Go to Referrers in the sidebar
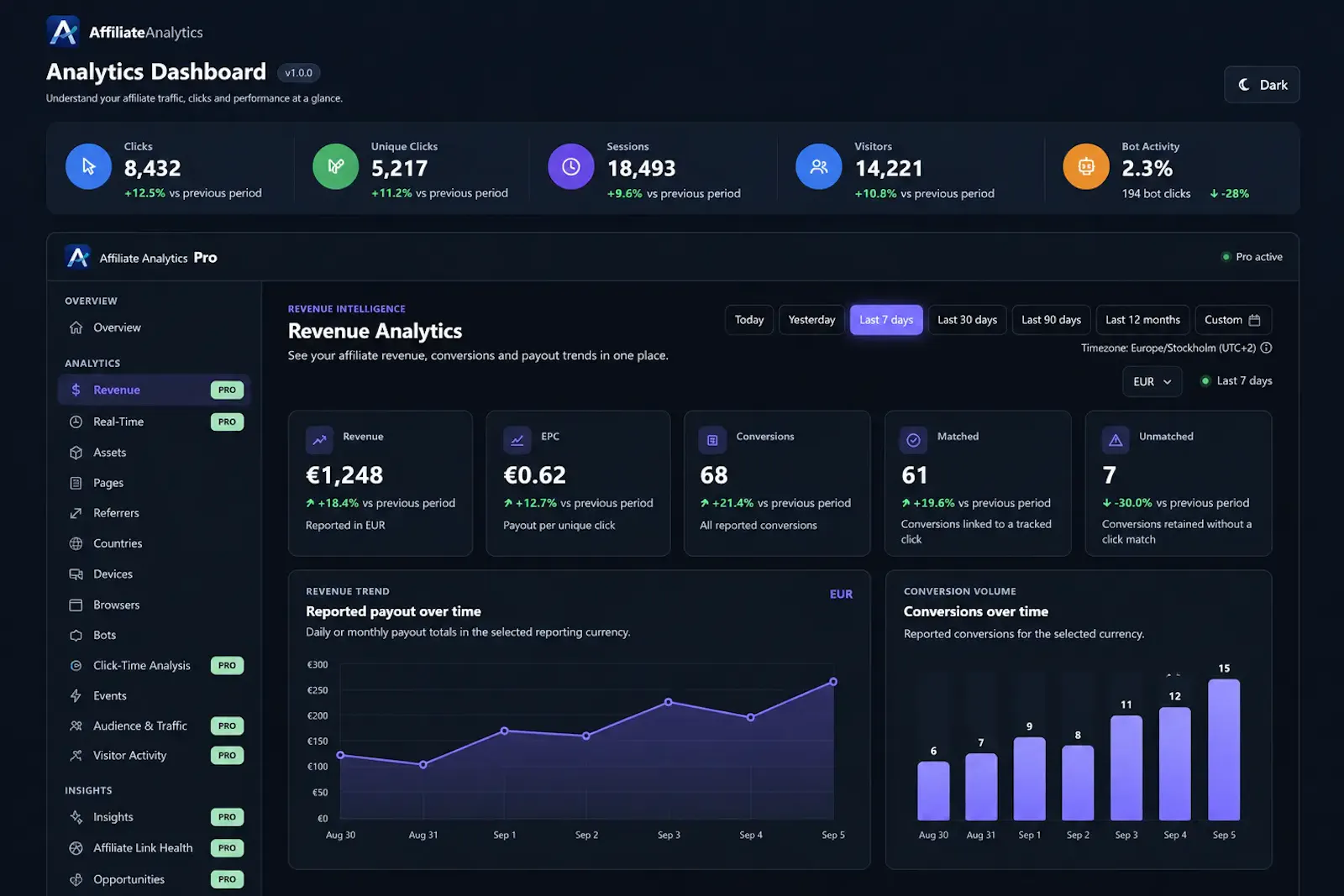 155,513
